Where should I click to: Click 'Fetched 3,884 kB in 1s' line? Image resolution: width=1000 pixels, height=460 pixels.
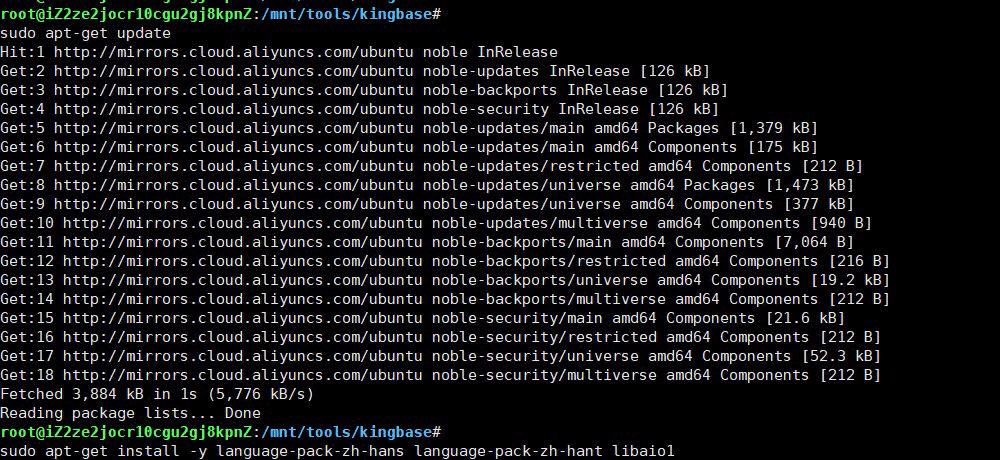157,394
